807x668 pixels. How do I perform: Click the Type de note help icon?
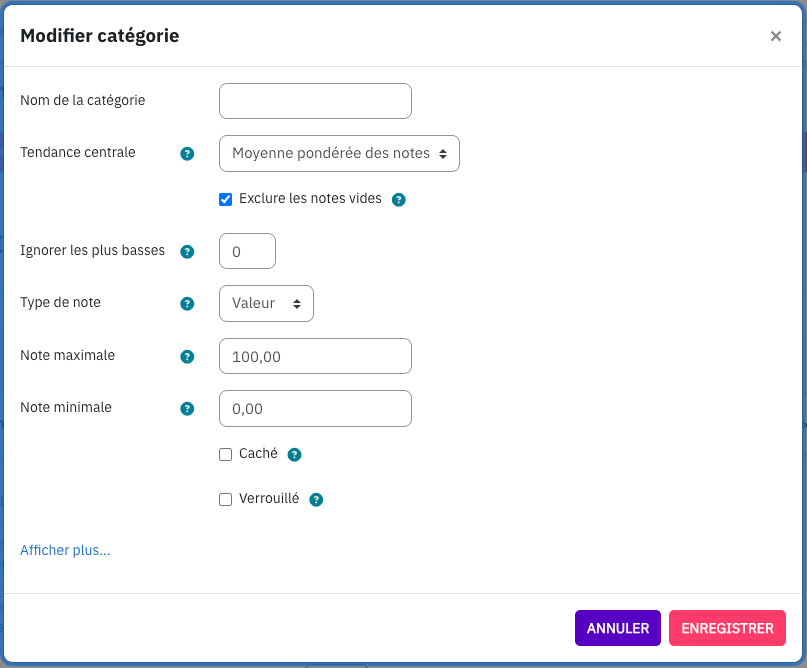click(187, 304)
